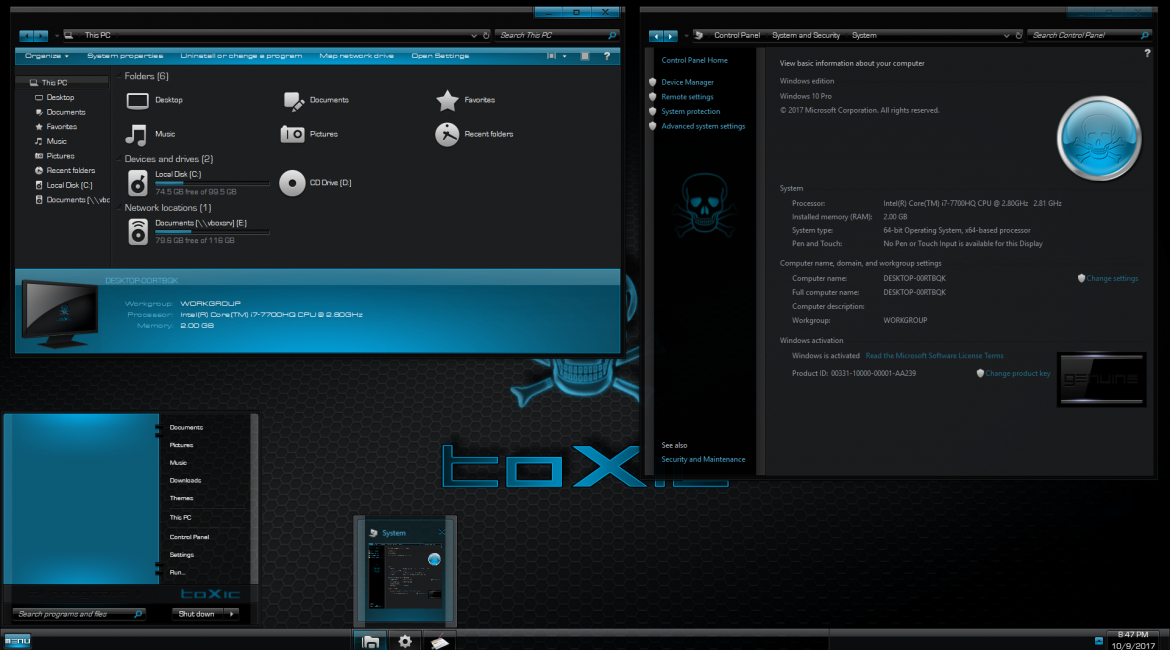Viewport: 1170px width, 650px height.
Task: Click the network drive (E:) usage bar
Action: [212, 232]
